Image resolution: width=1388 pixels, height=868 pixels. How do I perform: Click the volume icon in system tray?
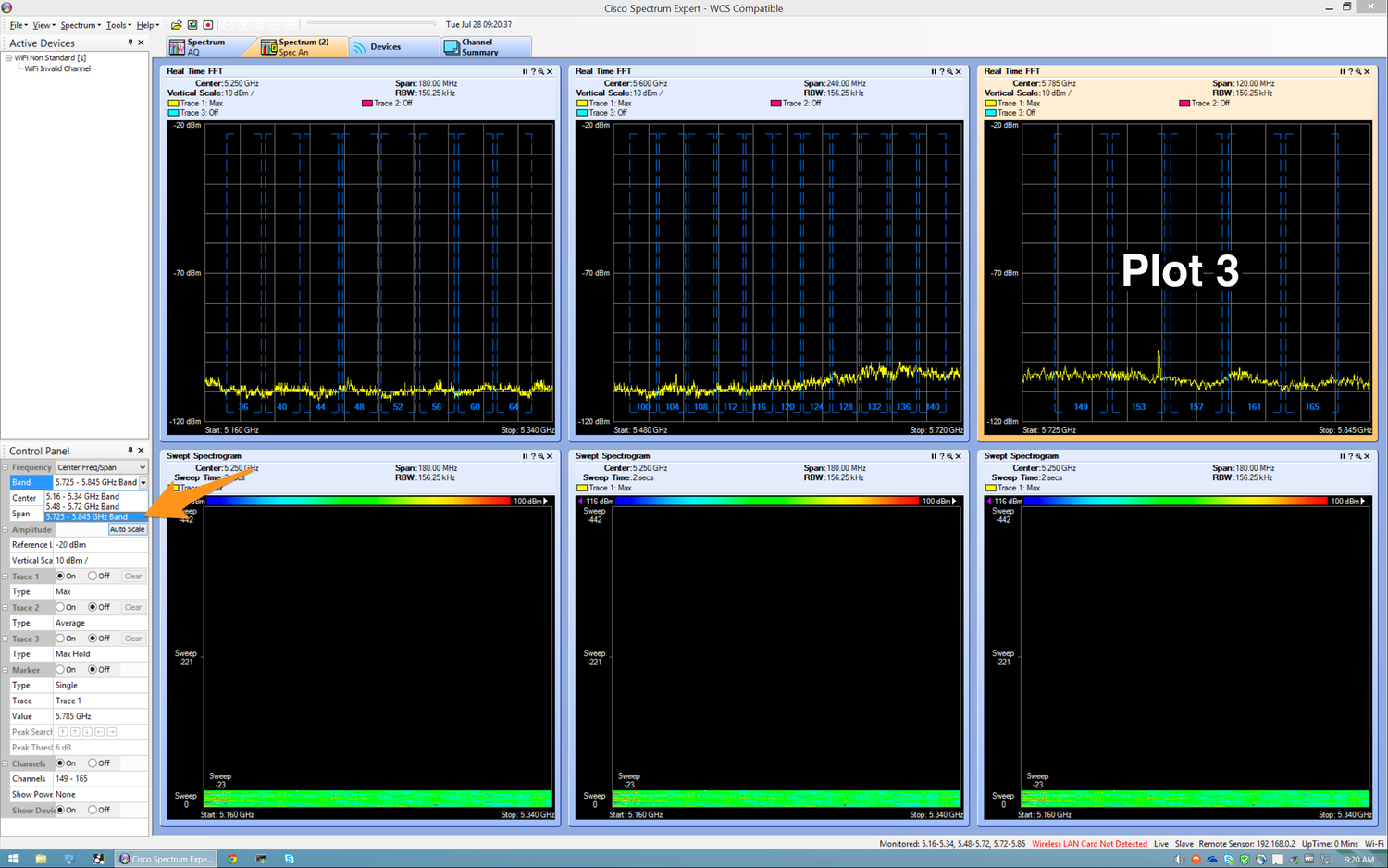[1180, 859]
